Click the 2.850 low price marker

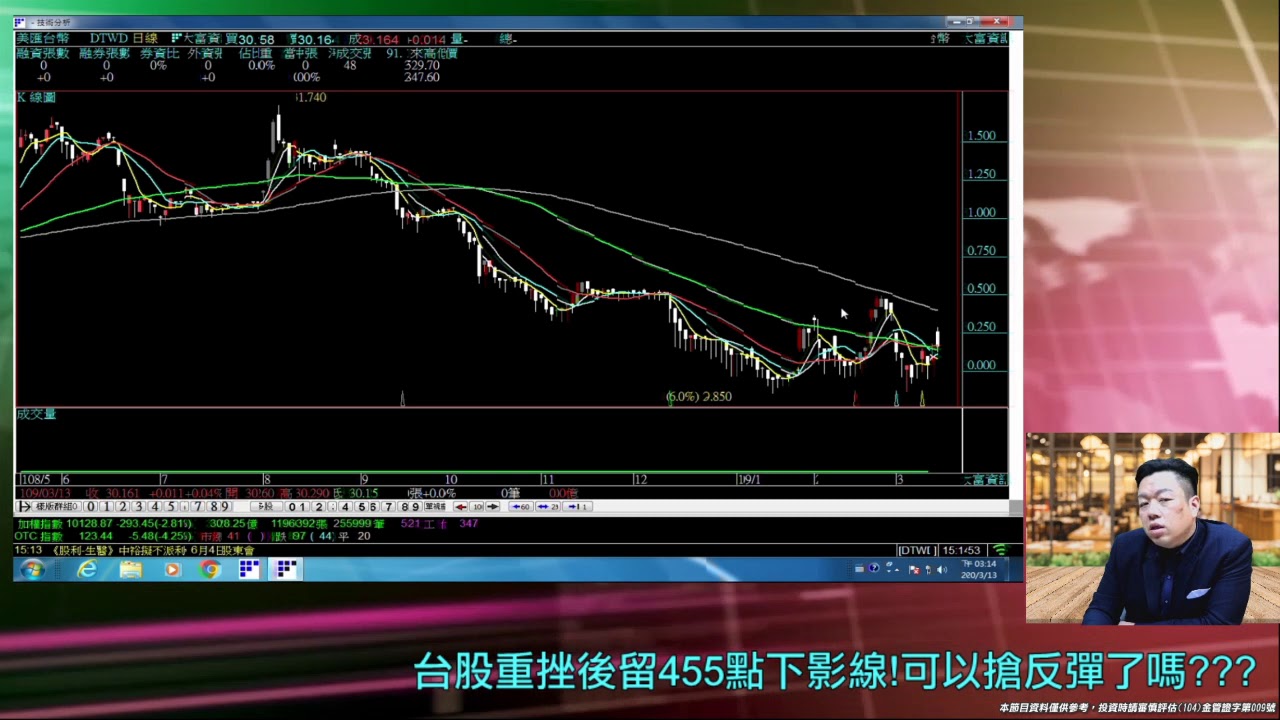tap(717, 397)
